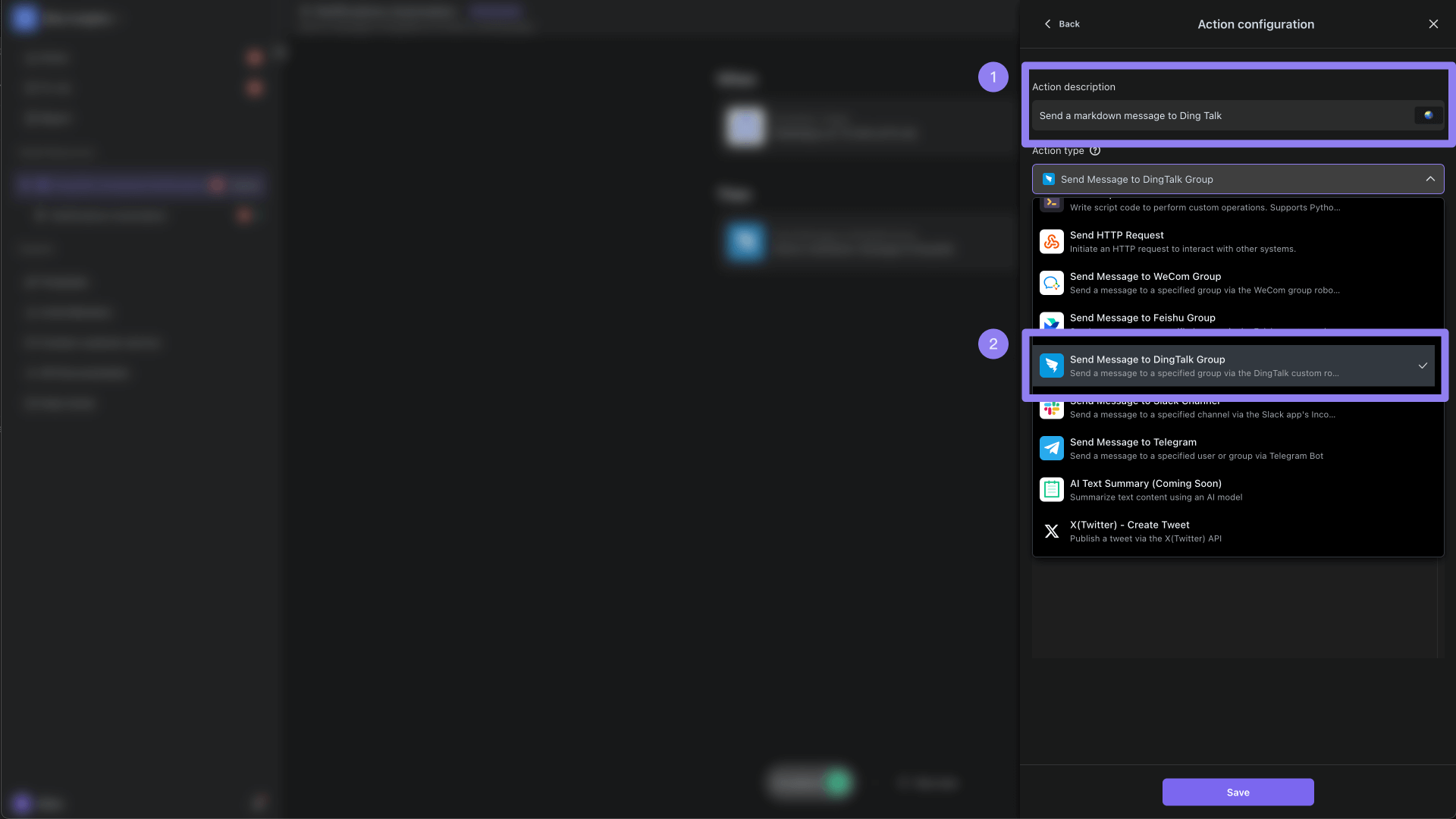Click the WeCom group message icon
Image resolution: width=1456 pixels, height=819 pixels.
(x=1051, y=282)
